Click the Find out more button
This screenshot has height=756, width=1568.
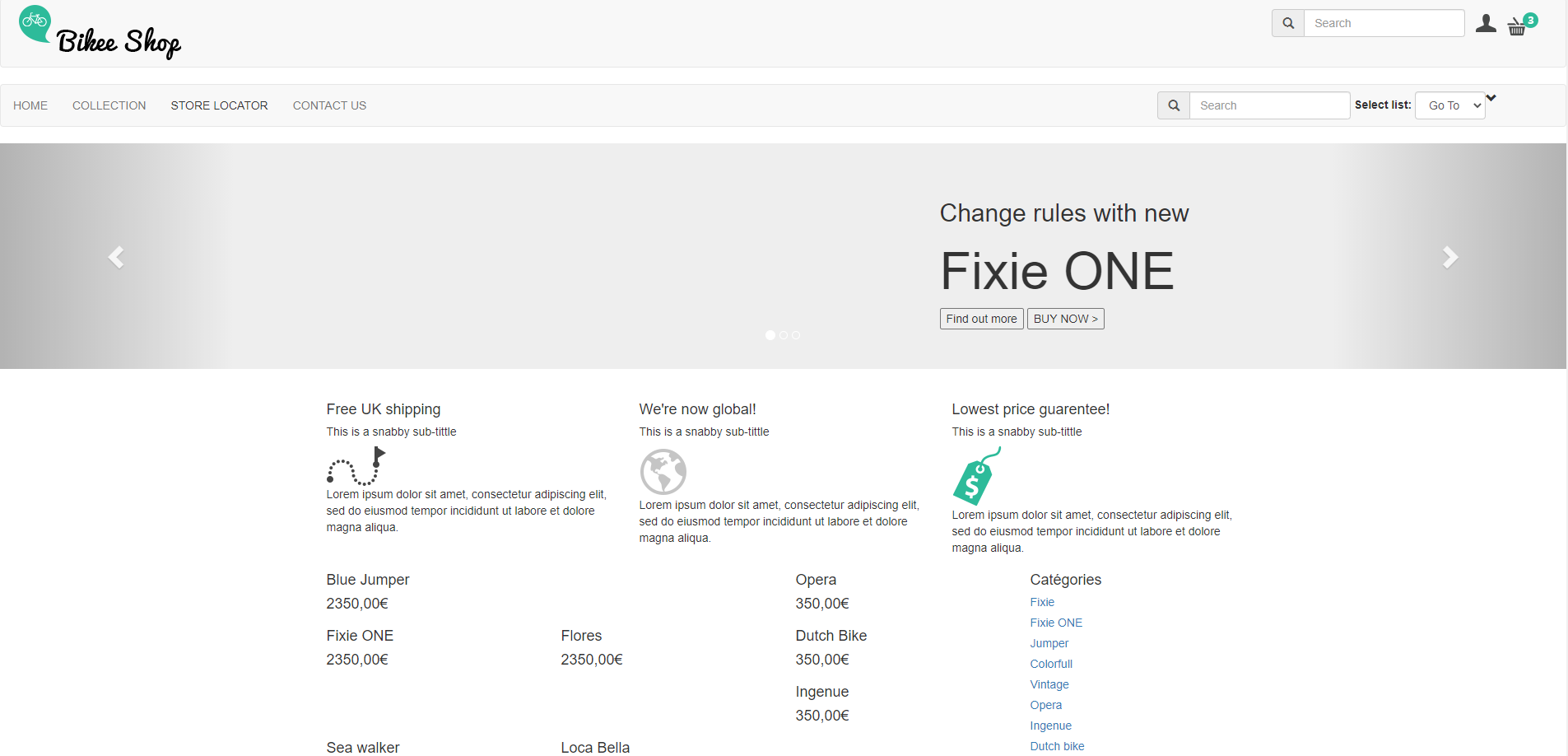[981, 319]
